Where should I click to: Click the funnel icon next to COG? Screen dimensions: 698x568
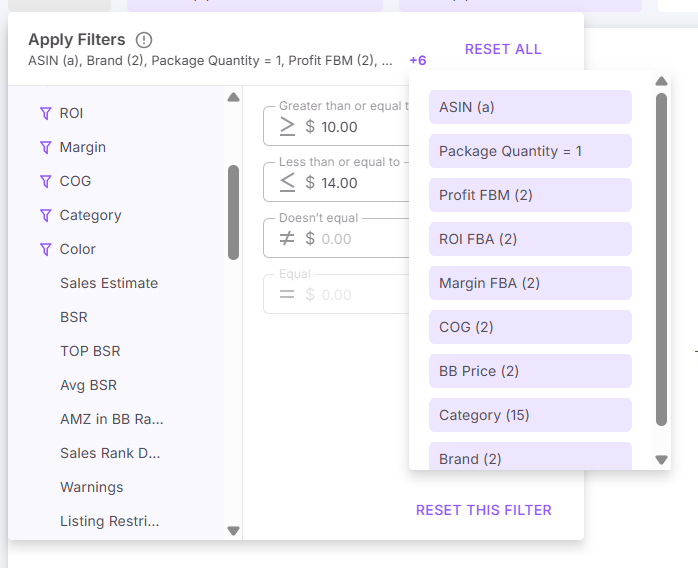[45, 181]
